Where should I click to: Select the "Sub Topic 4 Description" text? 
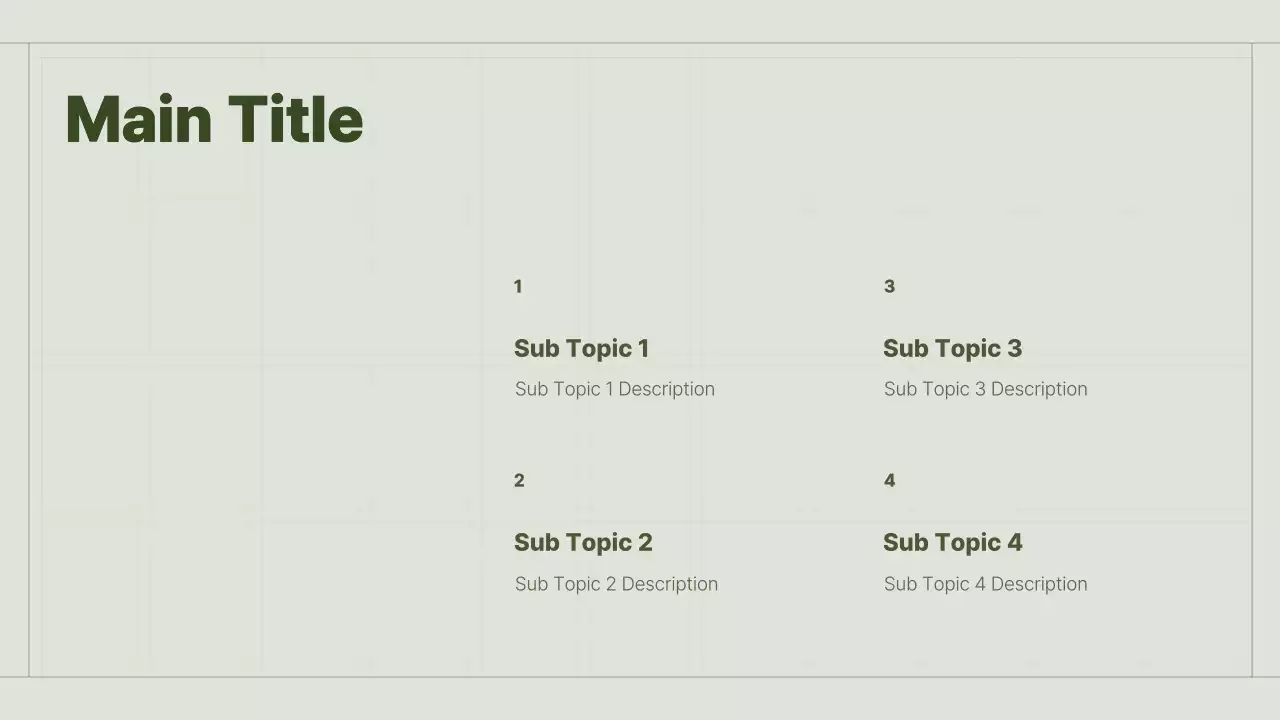[985, 584]
